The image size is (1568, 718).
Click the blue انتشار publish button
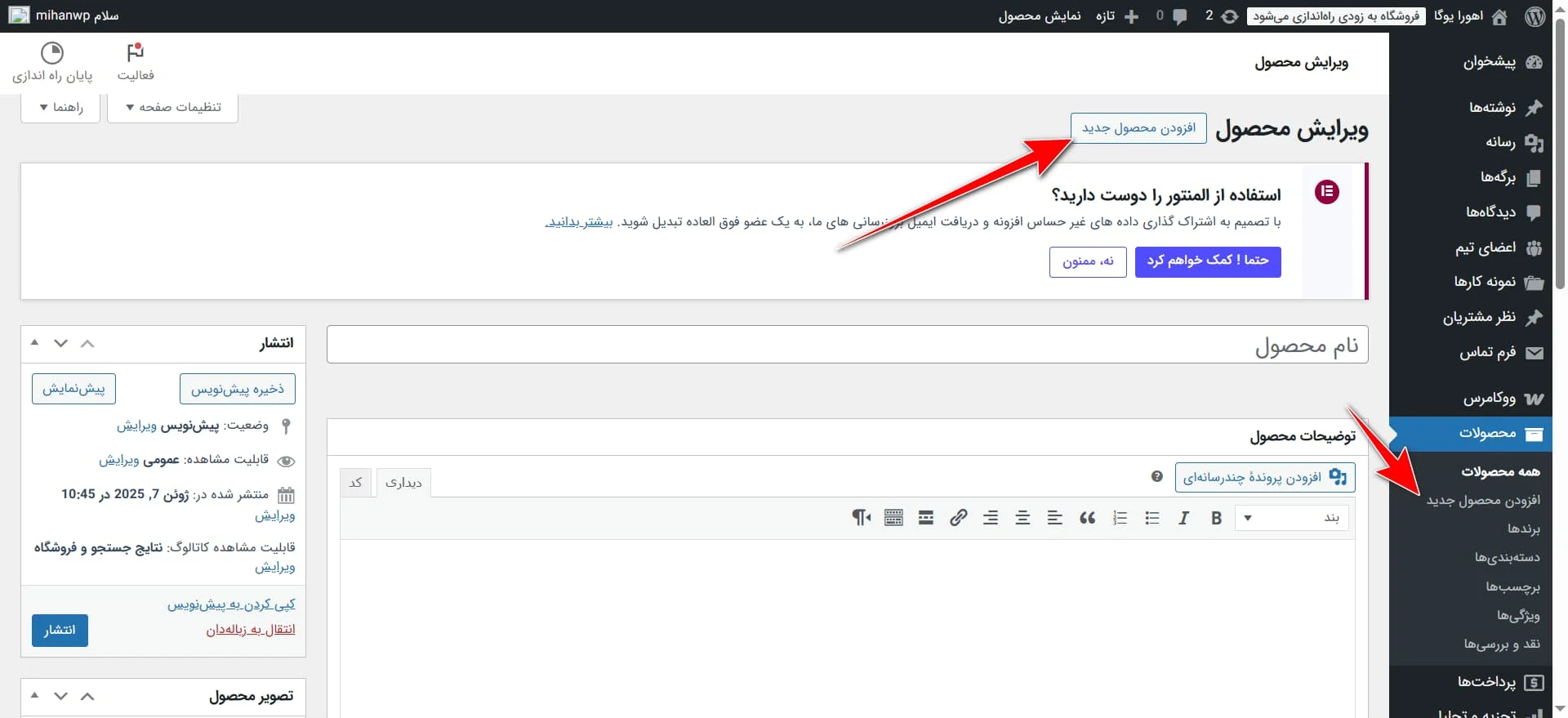coord(60,630)
